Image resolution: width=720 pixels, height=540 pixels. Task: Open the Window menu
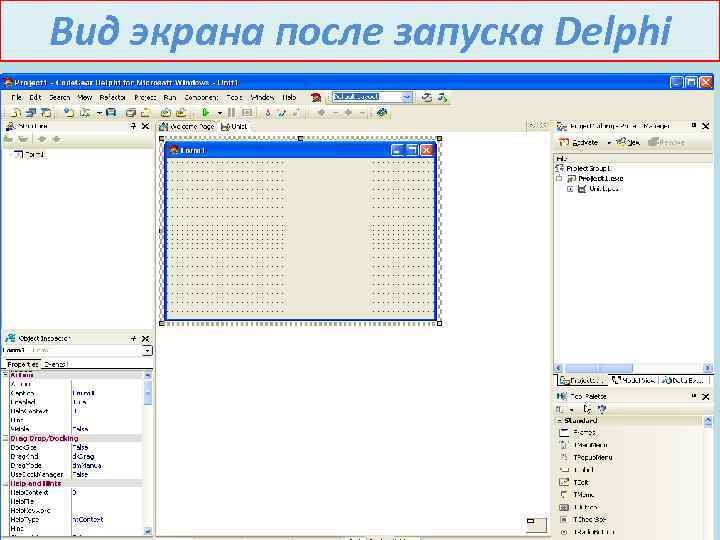point(262,97)
